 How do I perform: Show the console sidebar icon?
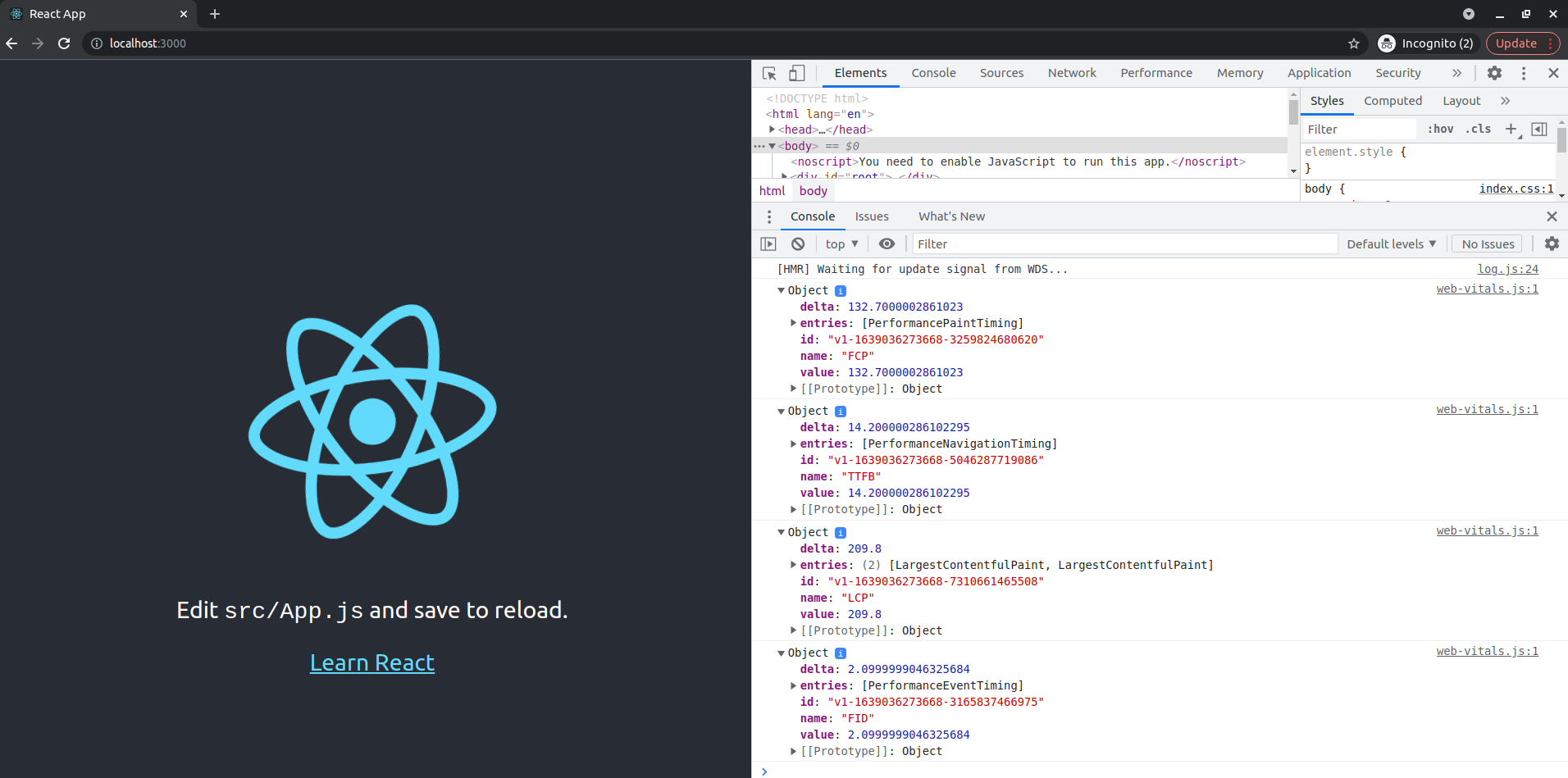click(768, 243)
